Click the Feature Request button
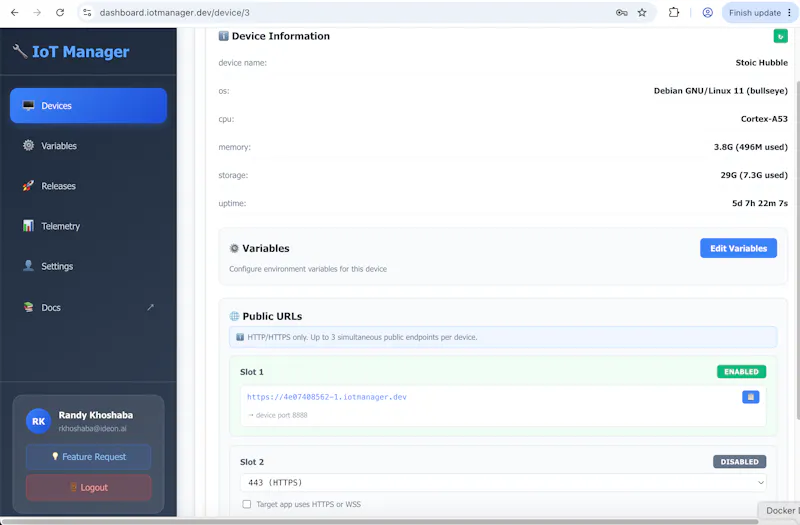 tap(89, 457)
